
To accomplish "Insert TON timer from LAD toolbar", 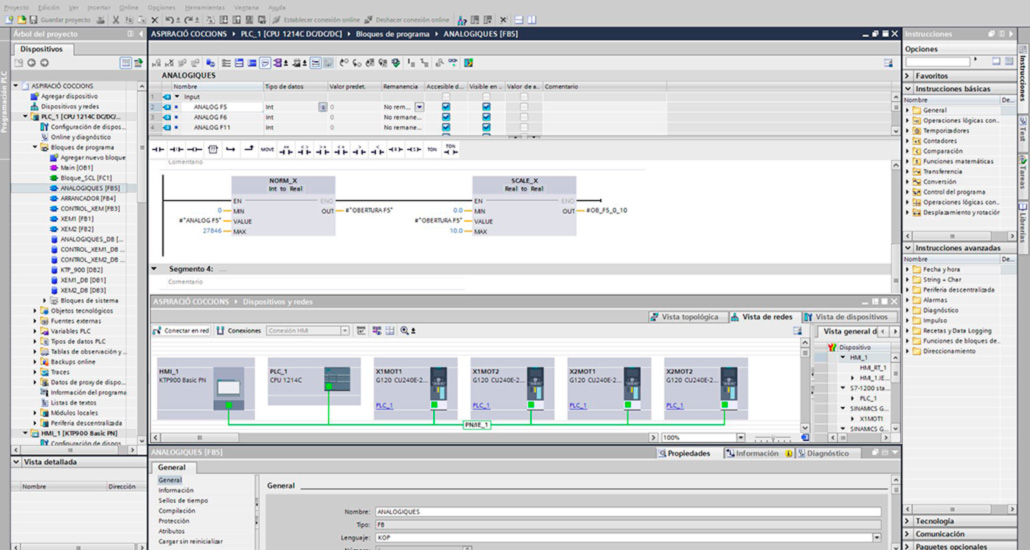I will pos(432,149).
